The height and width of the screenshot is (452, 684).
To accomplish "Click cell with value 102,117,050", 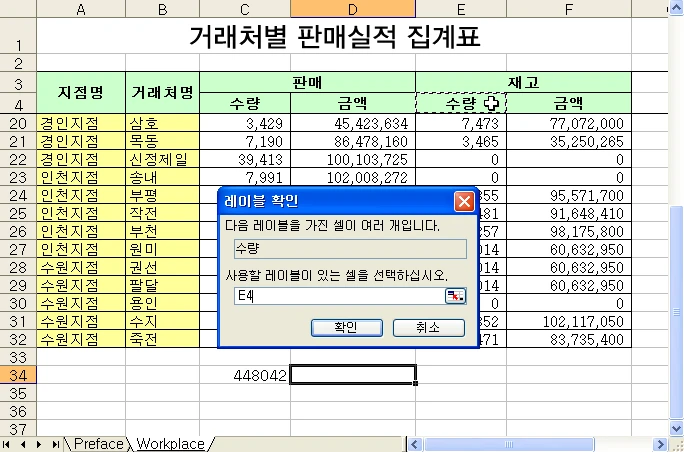I will tap(569, 321).
